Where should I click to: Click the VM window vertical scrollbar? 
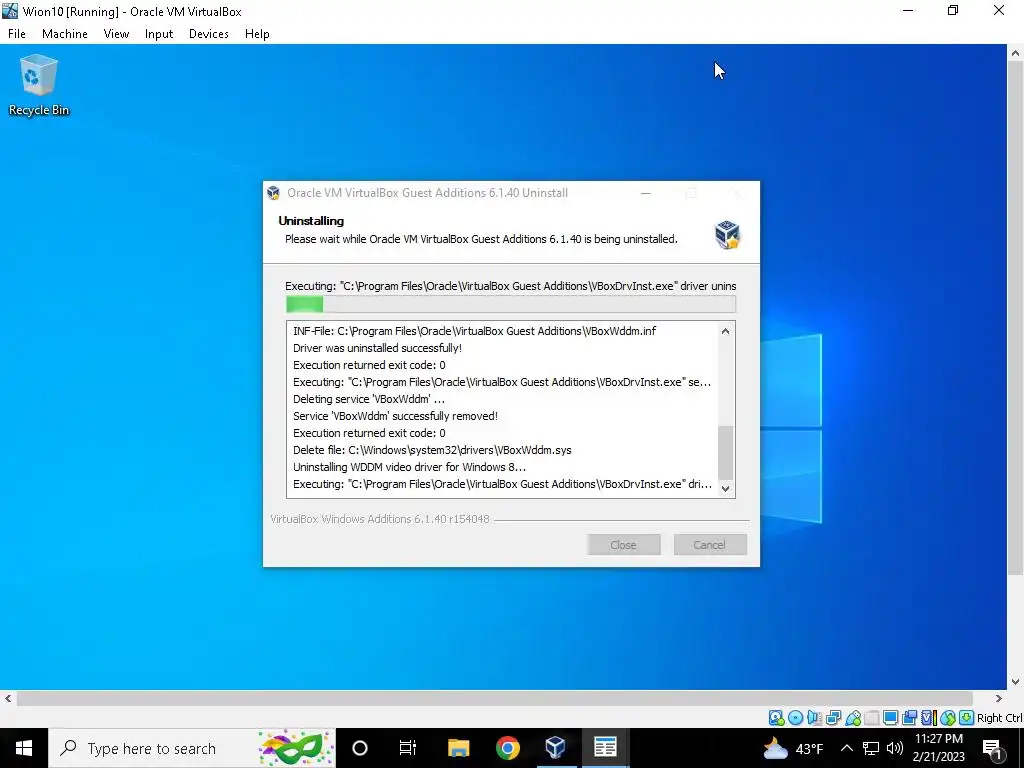pyautogui.click(x=1016, y=319)
